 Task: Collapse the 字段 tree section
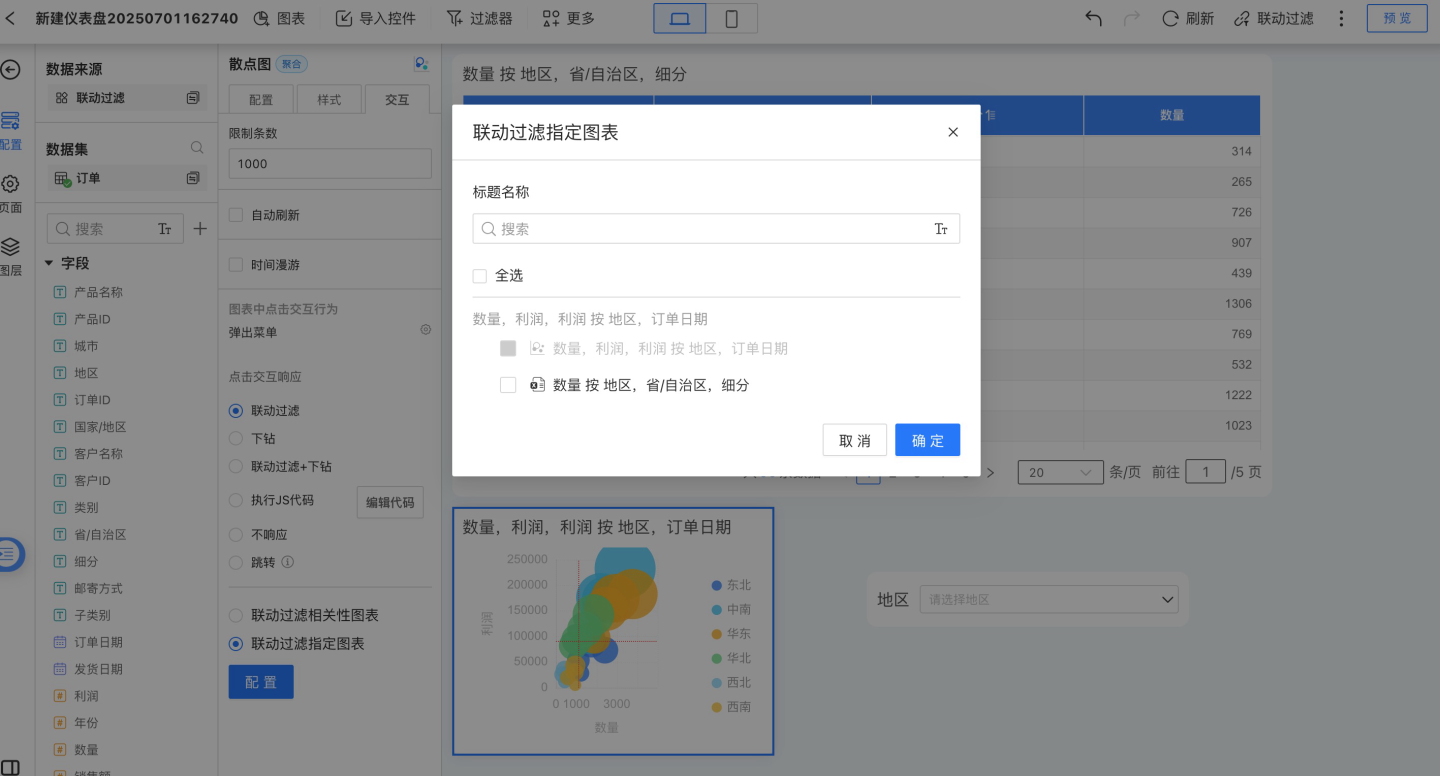click(x=49, y=263)
